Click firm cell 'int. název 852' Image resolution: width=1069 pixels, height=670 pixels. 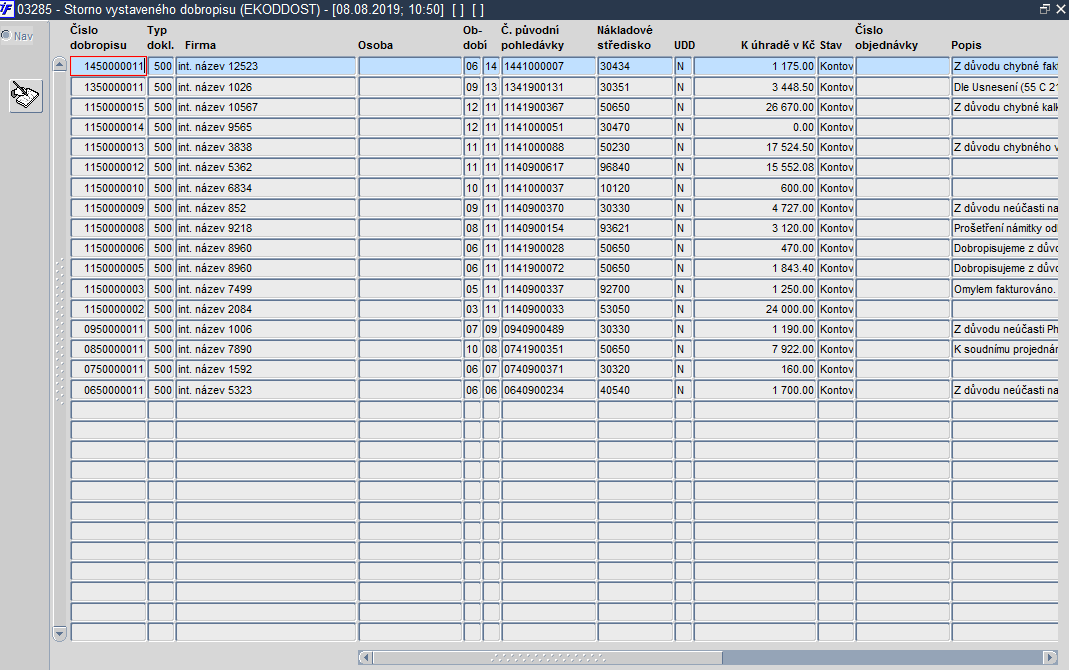click(x=266, y=208)
